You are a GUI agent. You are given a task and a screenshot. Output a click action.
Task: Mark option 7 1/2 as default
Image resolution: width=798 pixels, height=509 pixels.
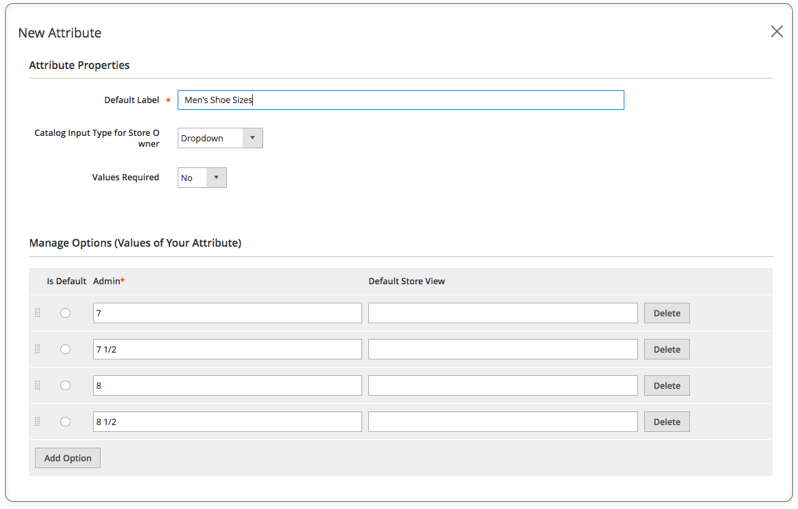[x=65, y=349]
